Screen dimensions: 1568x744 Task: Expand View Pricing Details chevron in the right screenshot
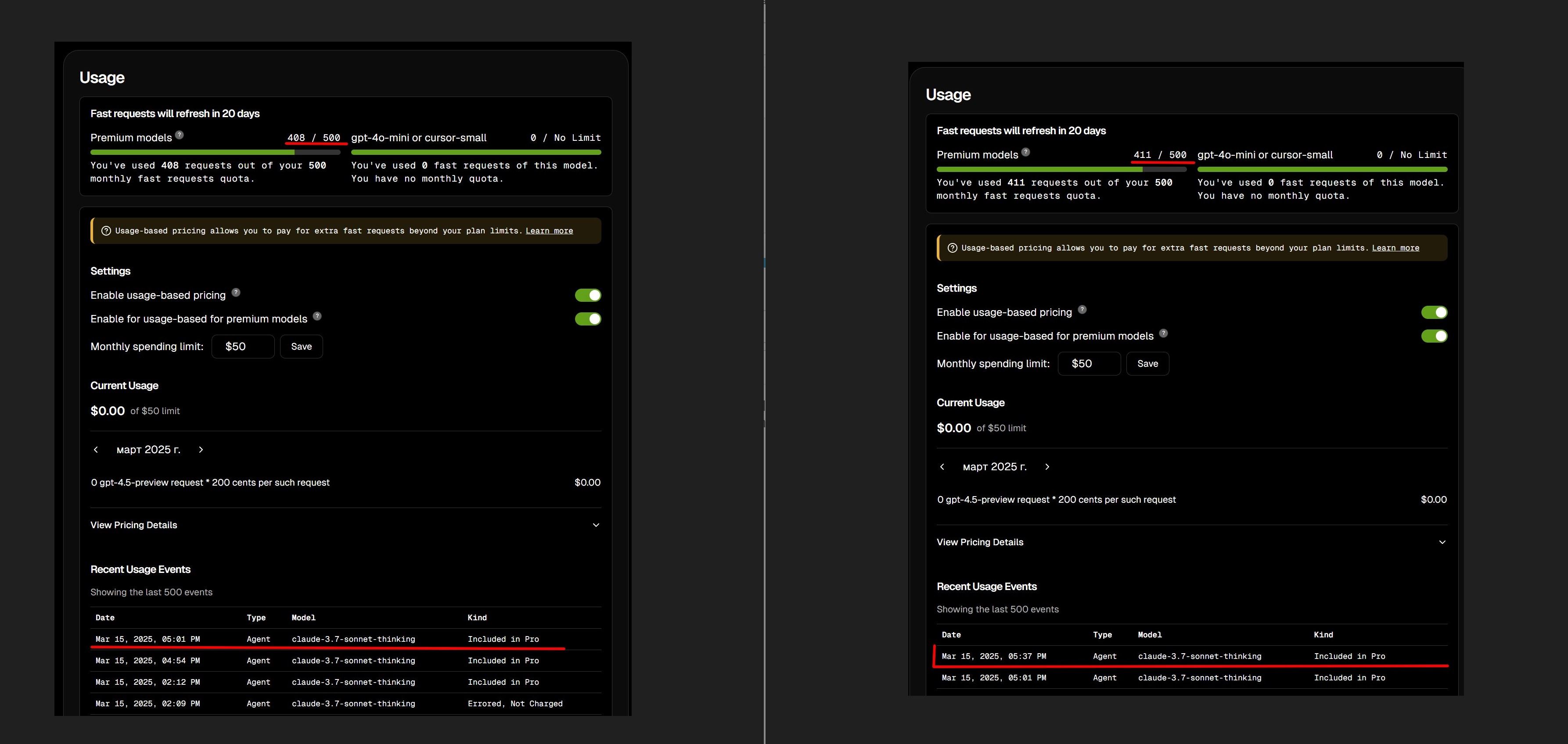tap(1442, 542)
